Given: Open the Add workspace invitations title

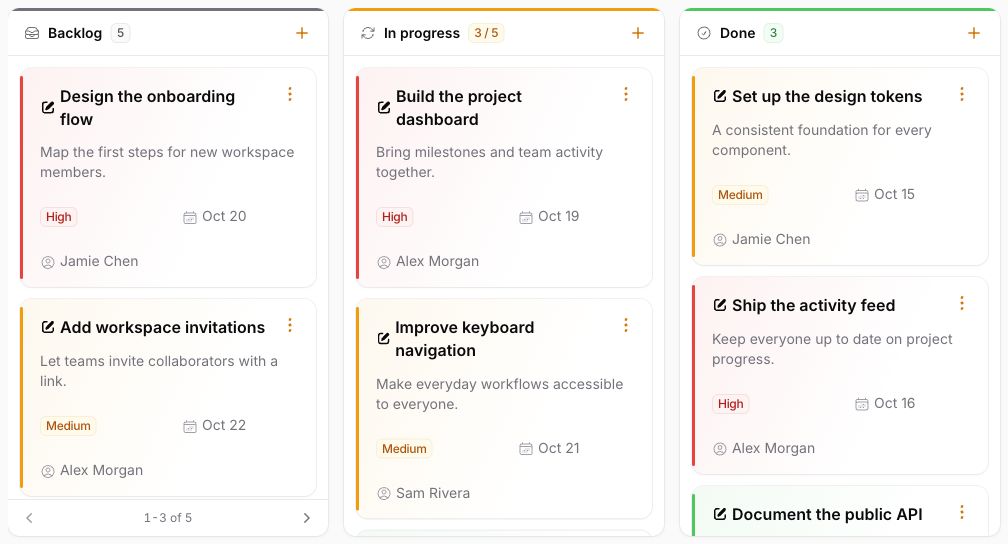Looking at the screenshot, I should [163, 327].
